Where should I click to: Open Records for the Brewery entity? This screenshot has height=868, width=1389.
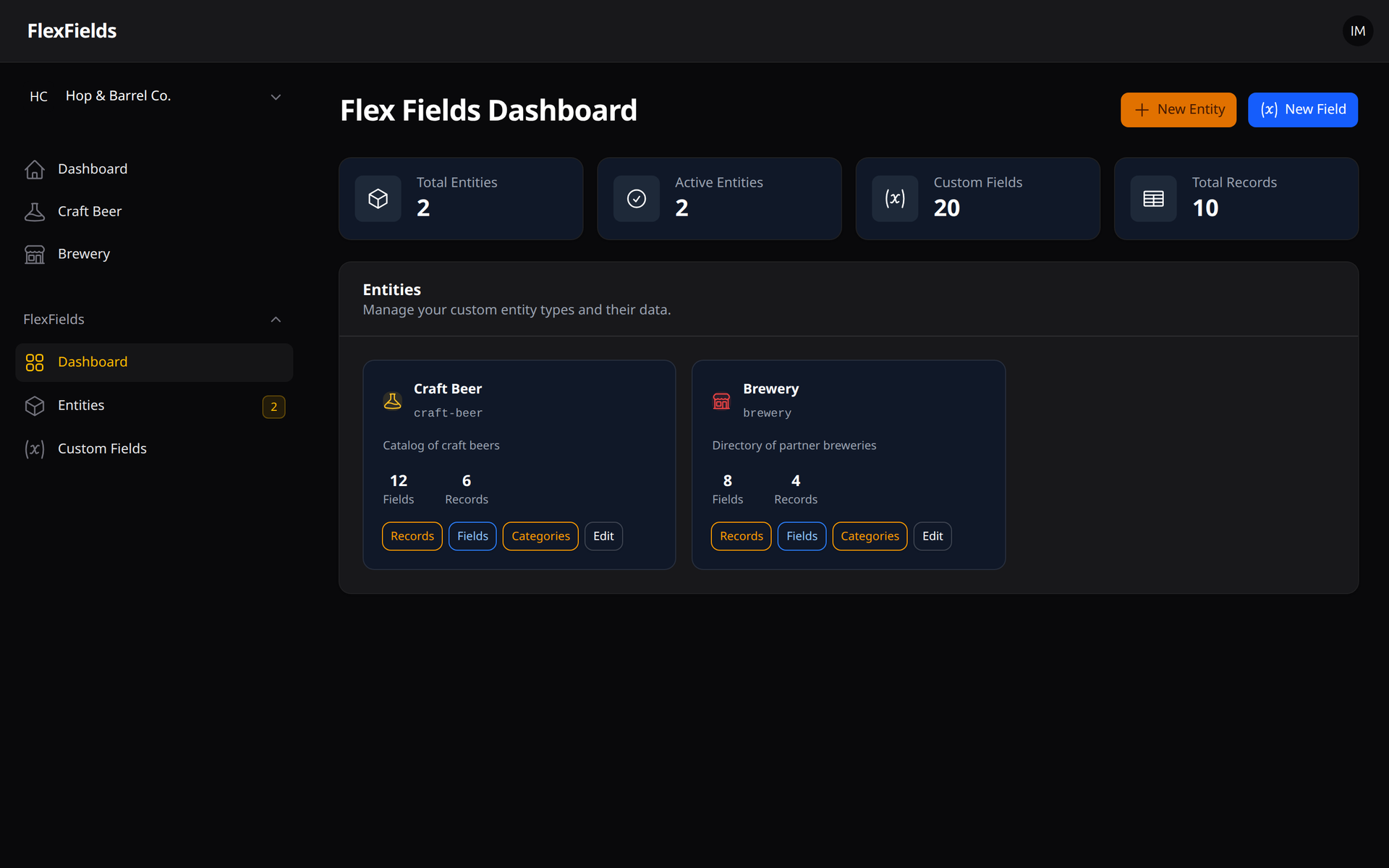point(742,536)
